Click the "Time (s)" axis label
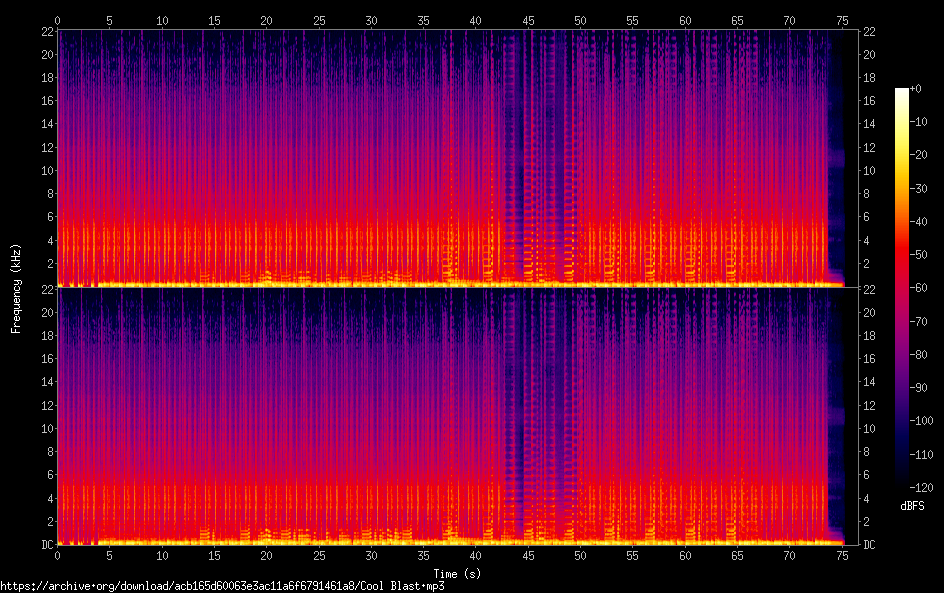Image resolution: width=944 pixels, height=593 pixels. 457,573
